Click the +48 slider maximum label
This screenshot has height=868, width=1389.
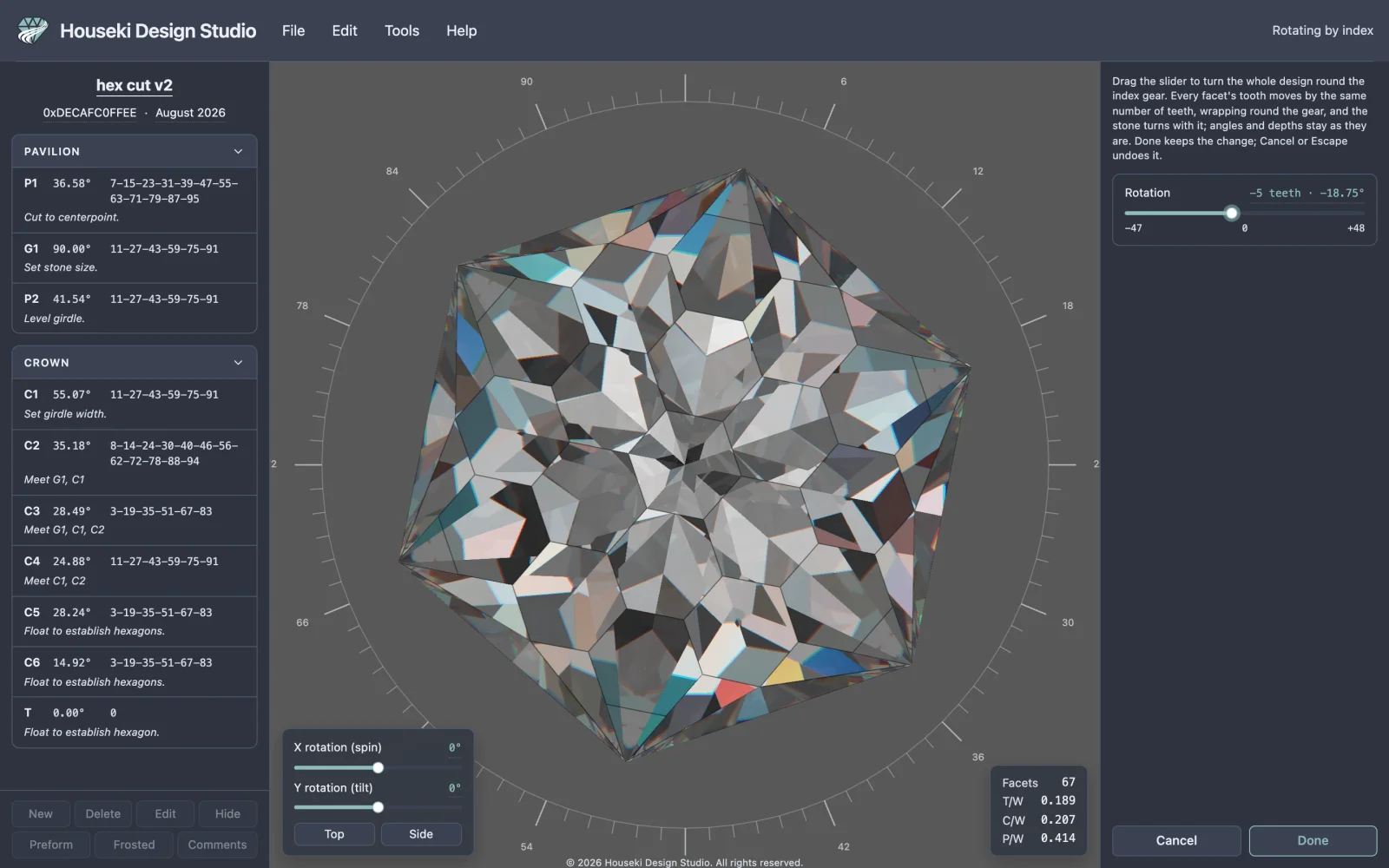(x=1355, y=228)
